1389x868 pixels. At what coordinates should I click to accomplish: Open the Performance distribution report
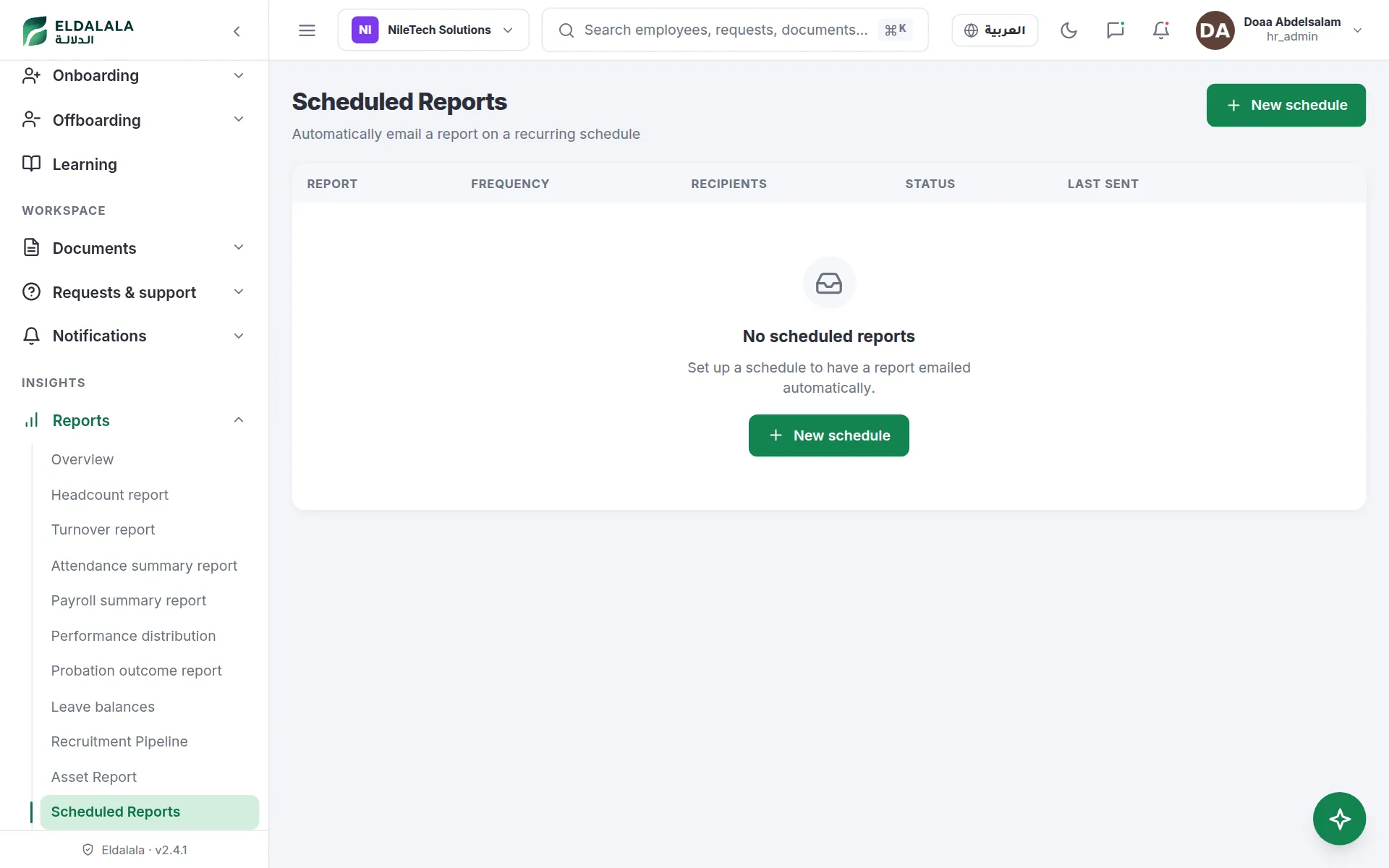[133, 636]
